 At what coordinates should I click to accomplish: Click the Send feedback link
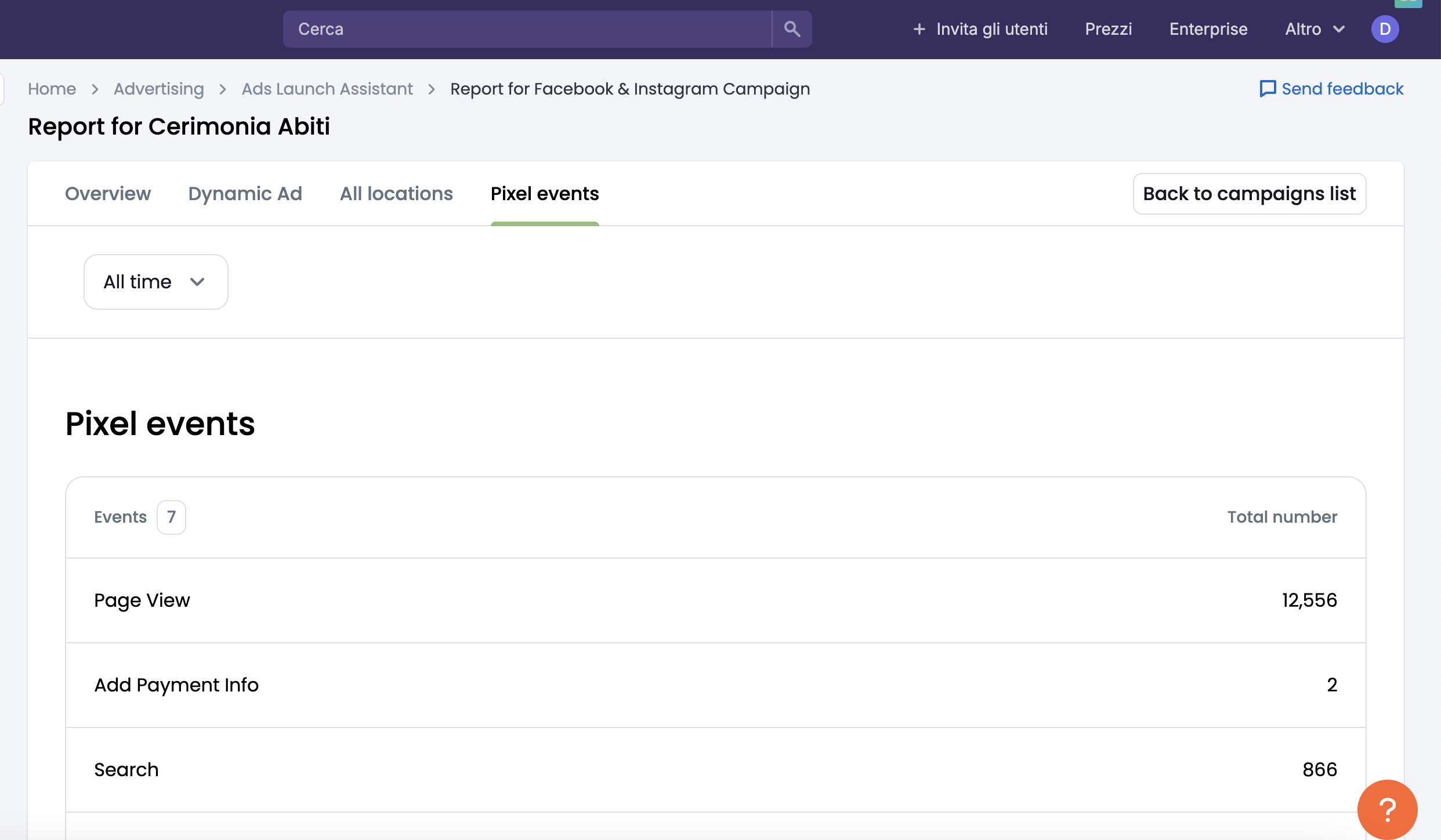click(x=1342, y=89)
